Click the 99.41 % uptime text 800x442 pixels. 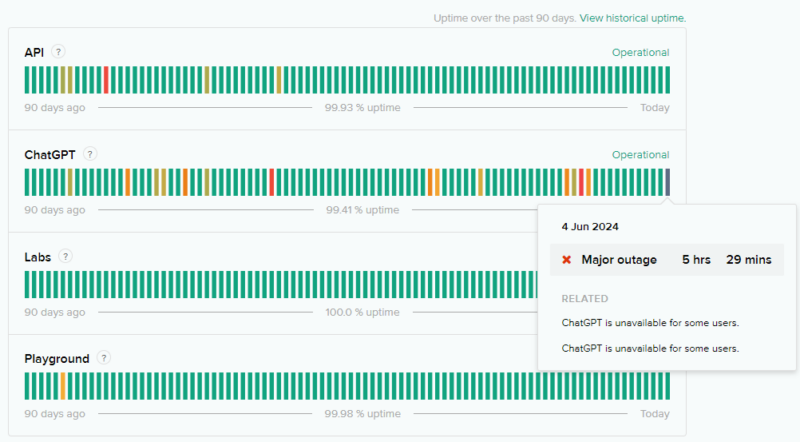[363, 210]
